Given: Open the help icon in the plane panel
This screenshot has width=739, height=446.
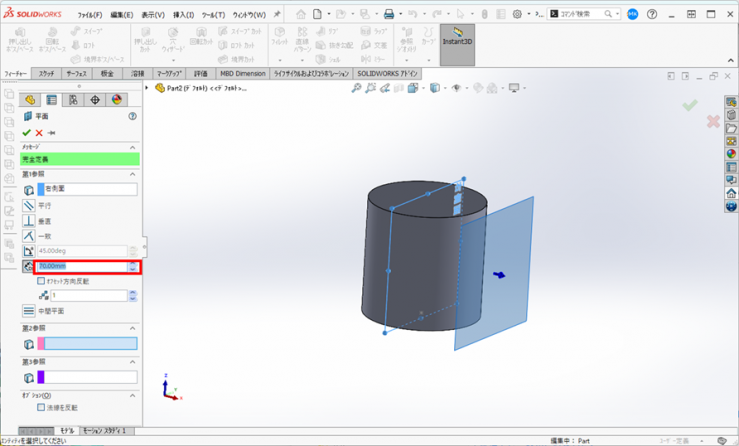Looking at the screenshot, I should click(x=132, y=117).
